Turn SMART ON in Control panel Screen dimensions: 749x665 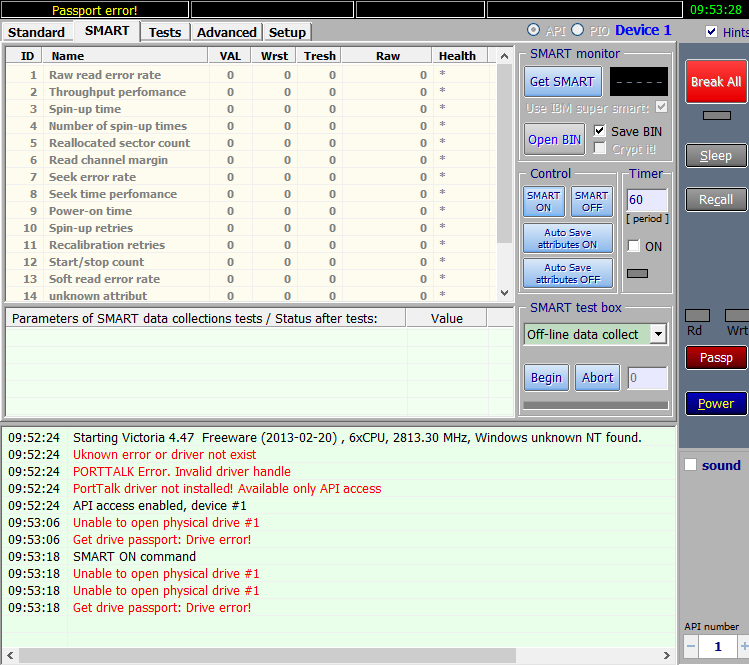point(543,202)
